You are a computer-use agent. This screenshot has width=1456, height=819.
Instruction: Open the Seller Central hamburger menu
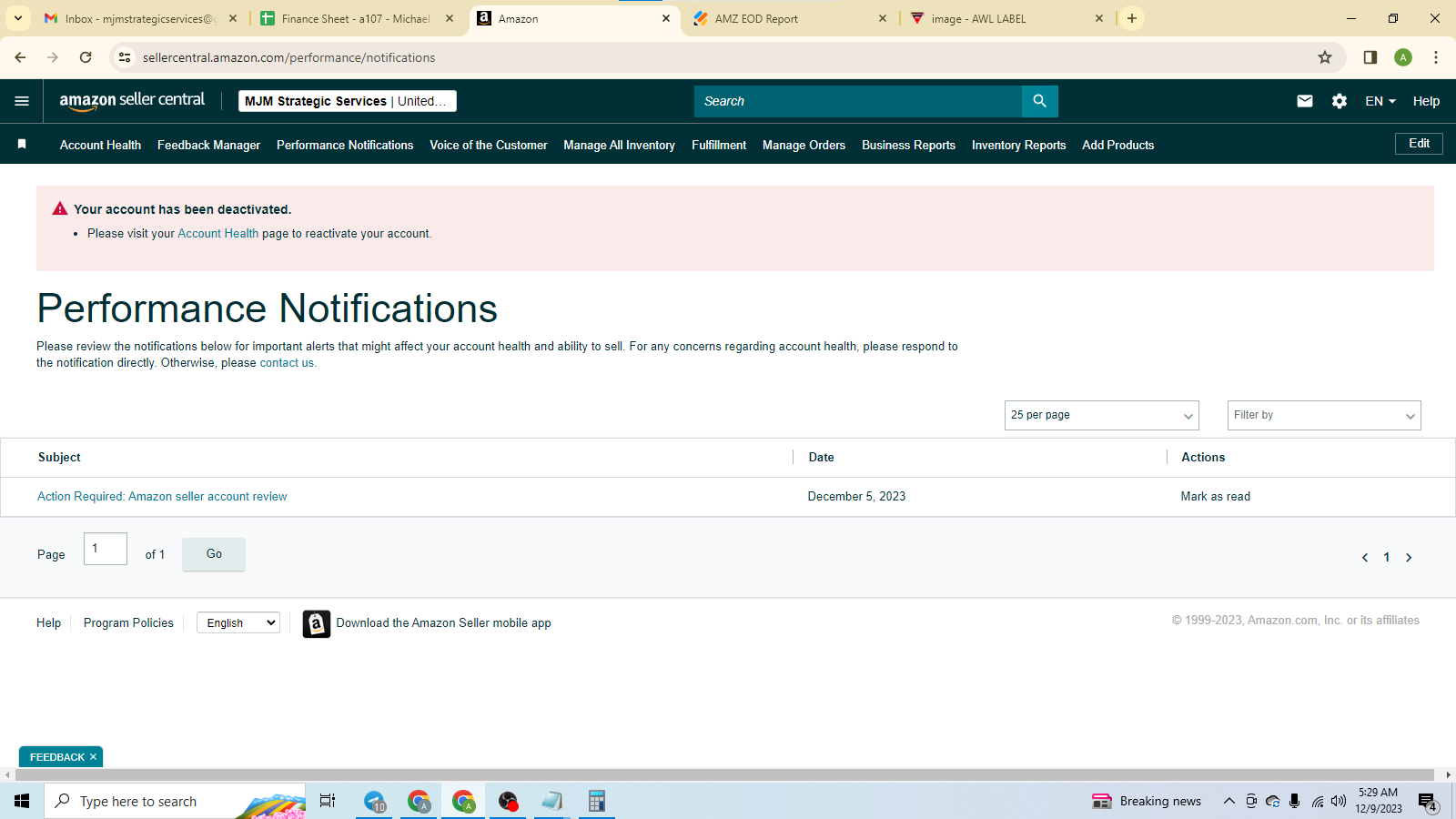pos(22,101)
